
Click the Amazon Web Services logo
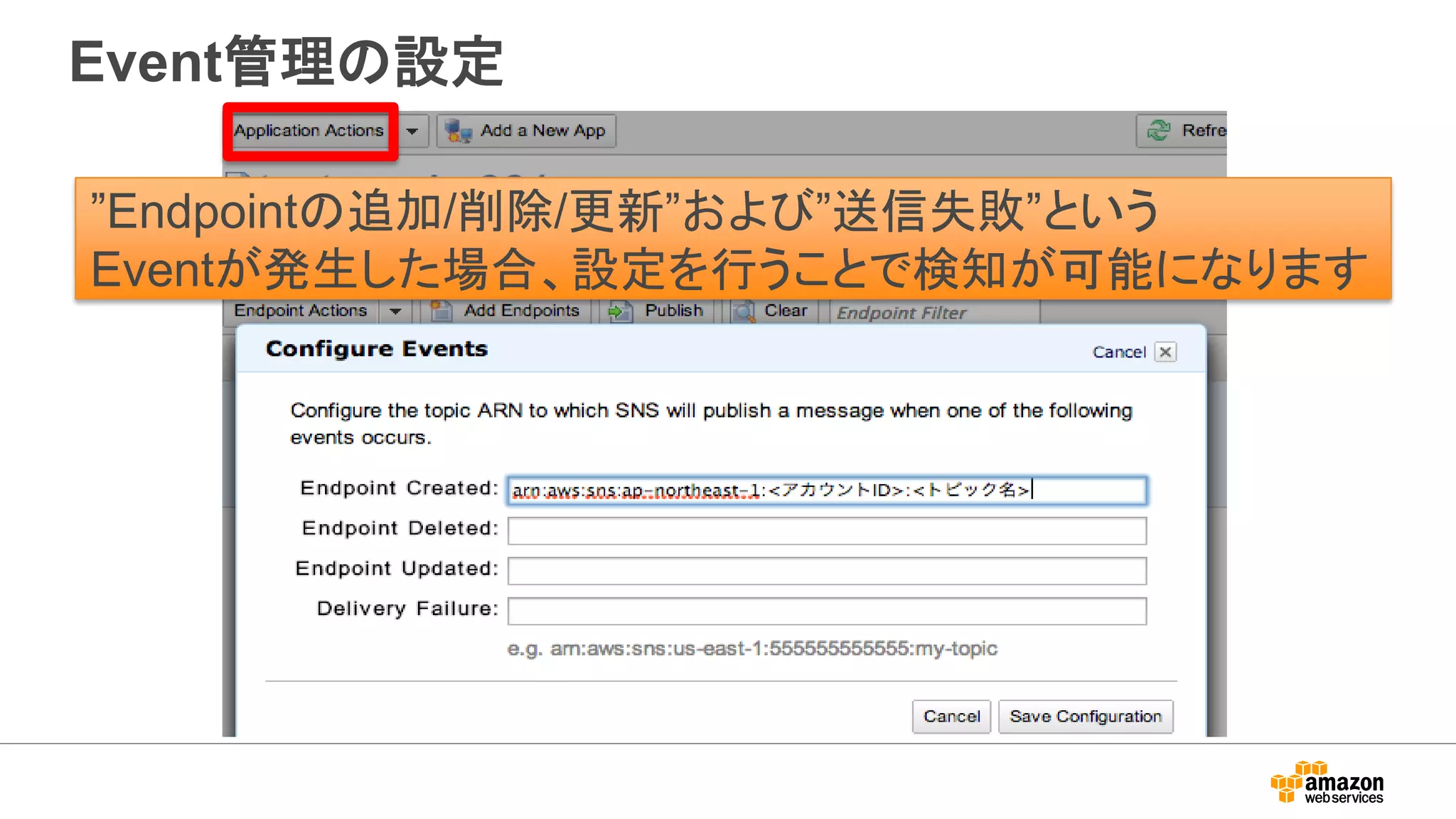point(1327,782)
